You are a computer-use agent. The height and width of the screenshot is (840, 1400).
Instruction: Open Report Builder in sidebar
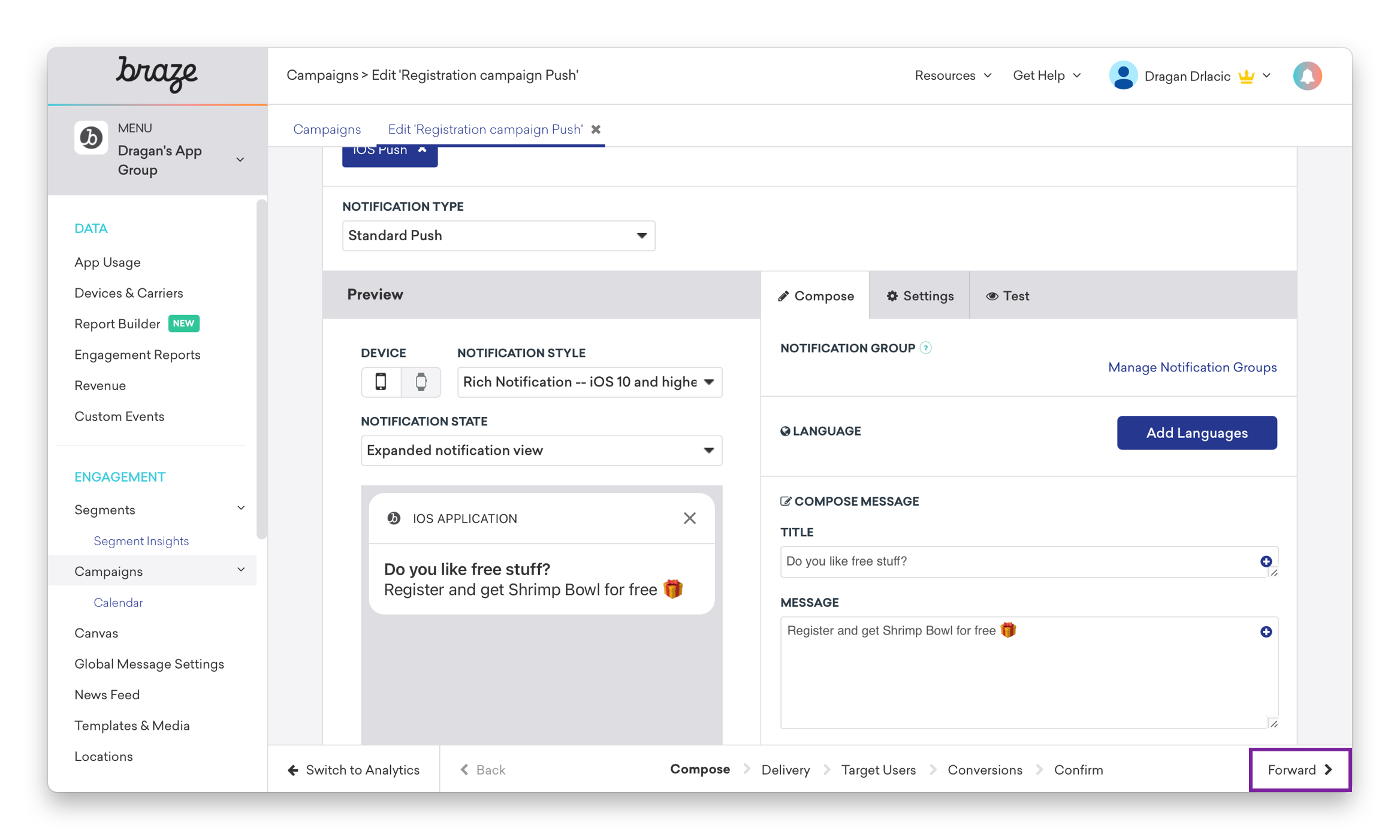(117, 324)
